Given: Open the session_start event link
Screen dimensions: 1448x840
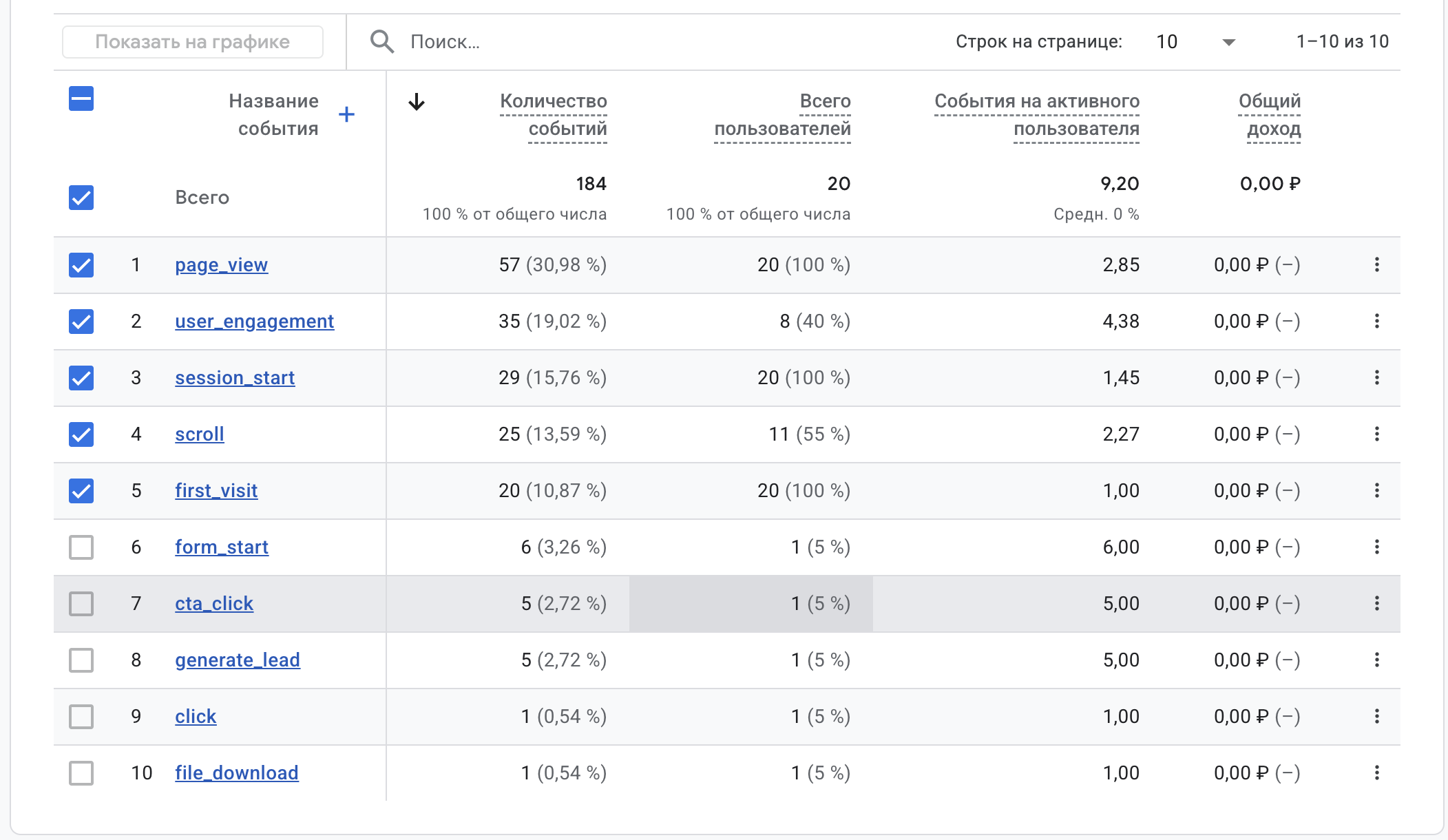Looking at the screenshot, I should click(x=235, y=378).
